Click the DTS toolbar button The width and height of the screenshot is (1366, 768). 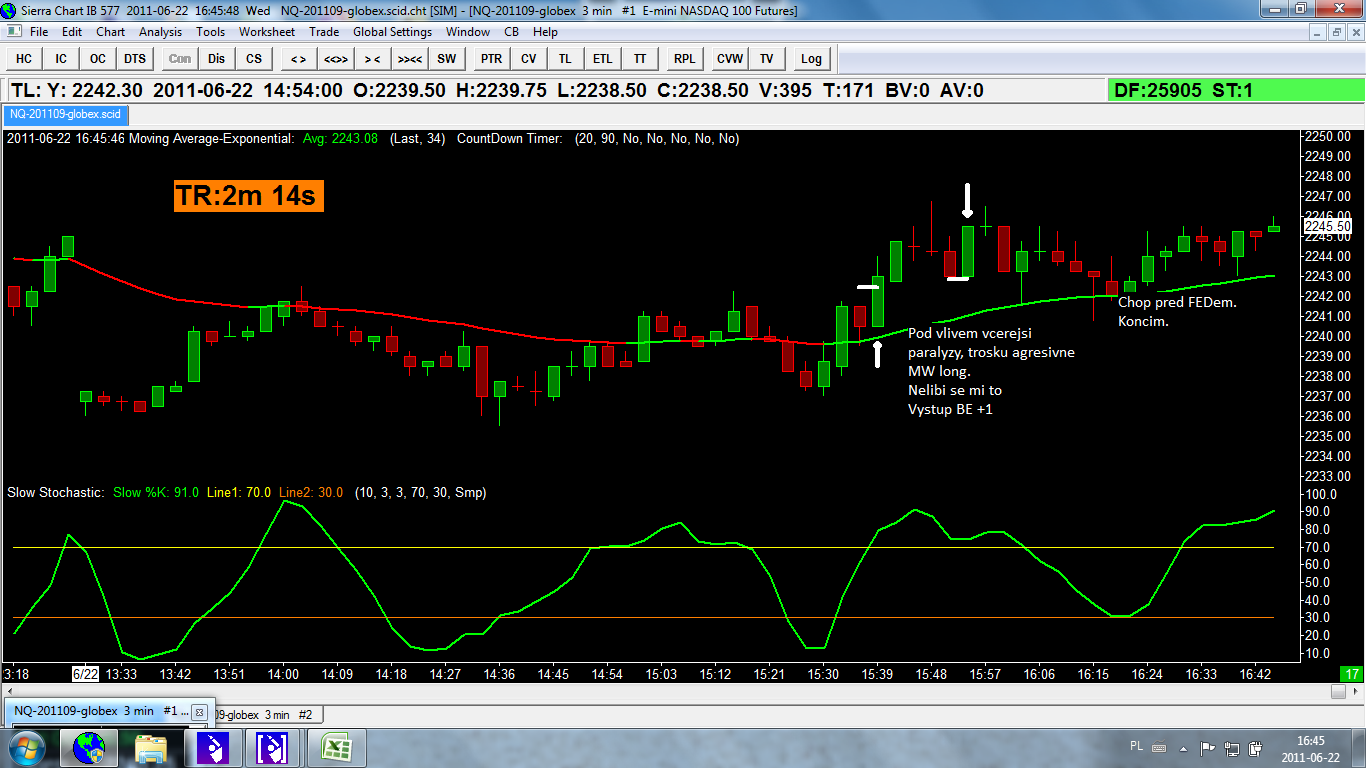[x=135, y=59]
